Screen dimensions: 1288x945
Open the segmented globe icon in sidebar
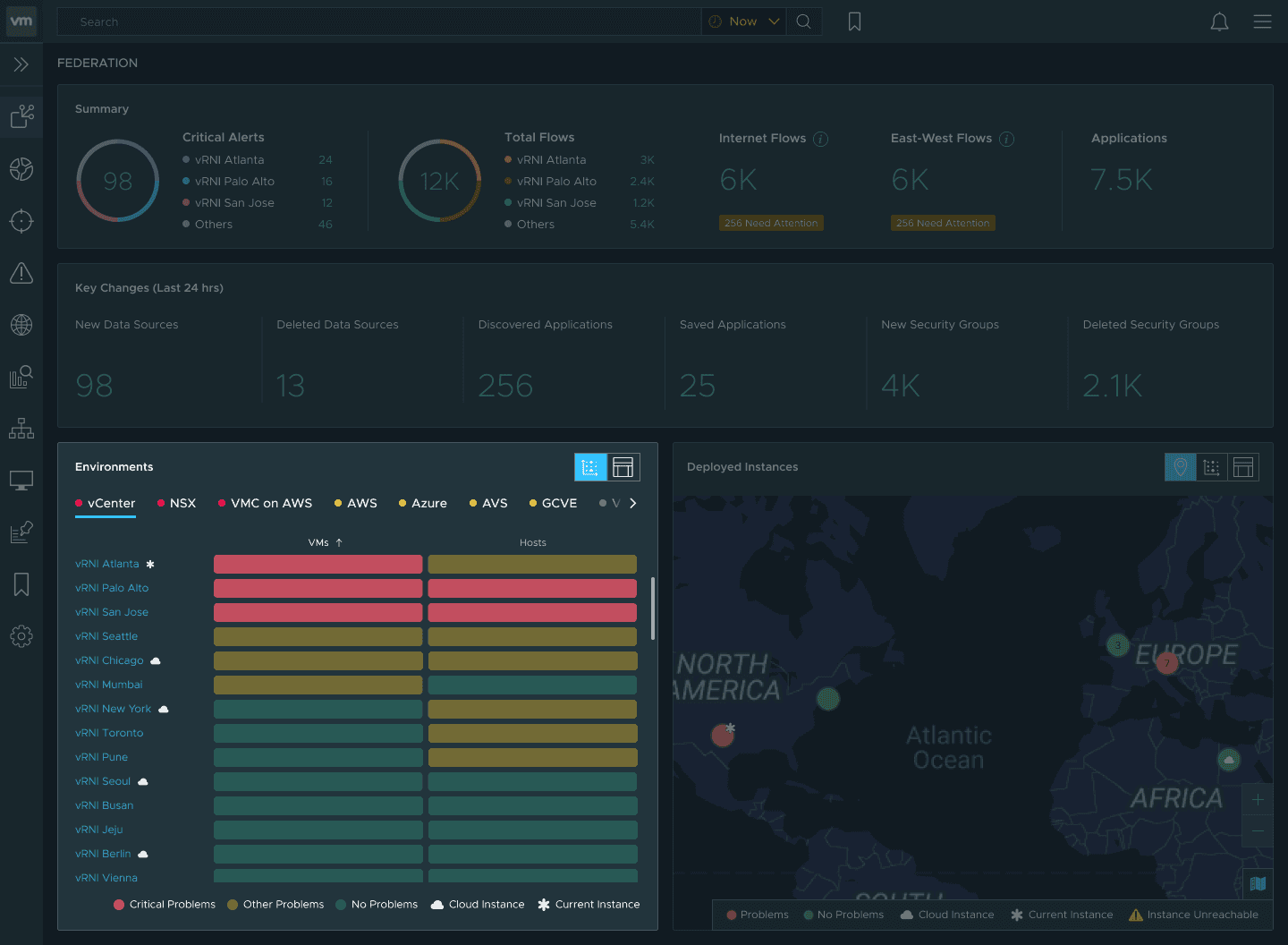point(21,169)
